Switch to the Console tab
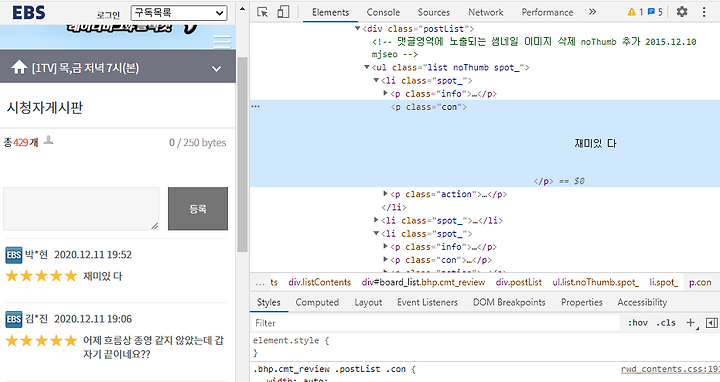Viewport: 720px width, 382px height. 383,12
